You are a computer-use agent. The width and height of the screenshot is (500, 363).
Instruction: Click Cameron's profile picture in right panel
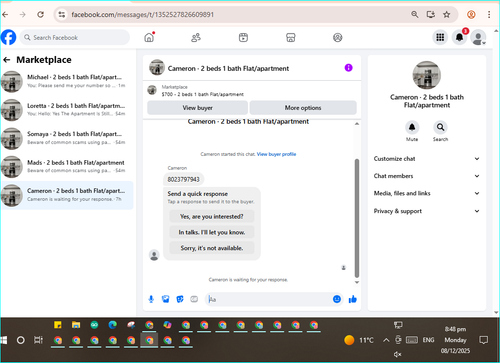coord(427,75)
